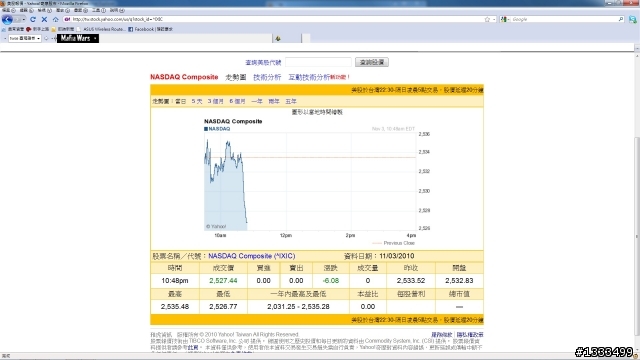Image resolution: width=640 pixels, height=360 pixels.
Task: Click the time cell 10:48pm
Action: [x=175, y=281]
